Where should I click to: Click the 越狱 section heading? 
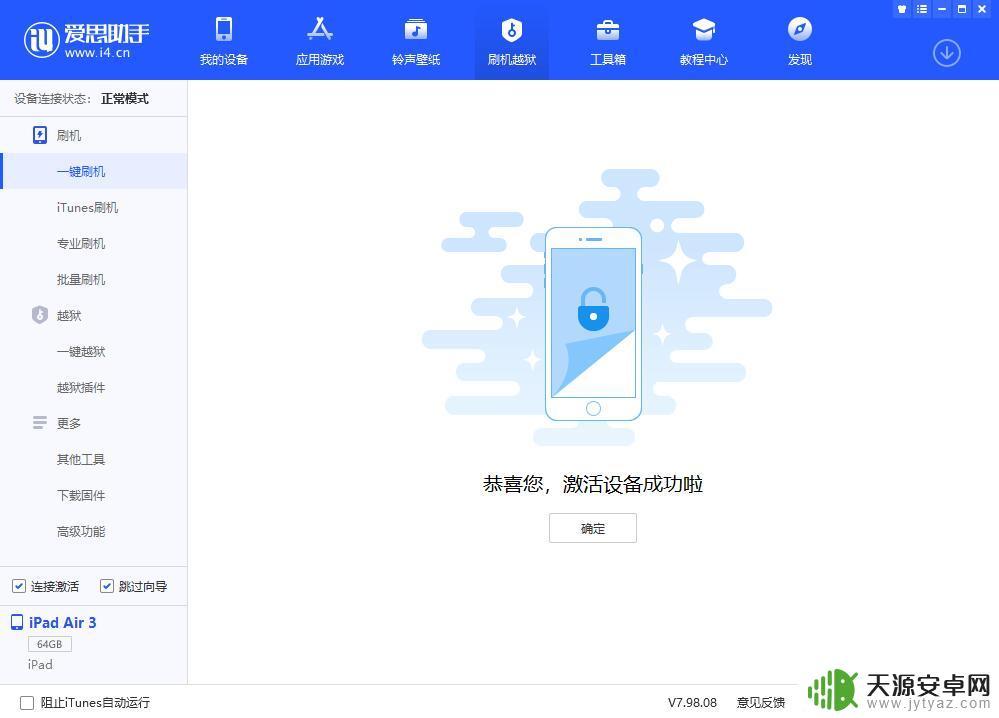[69, 315]
